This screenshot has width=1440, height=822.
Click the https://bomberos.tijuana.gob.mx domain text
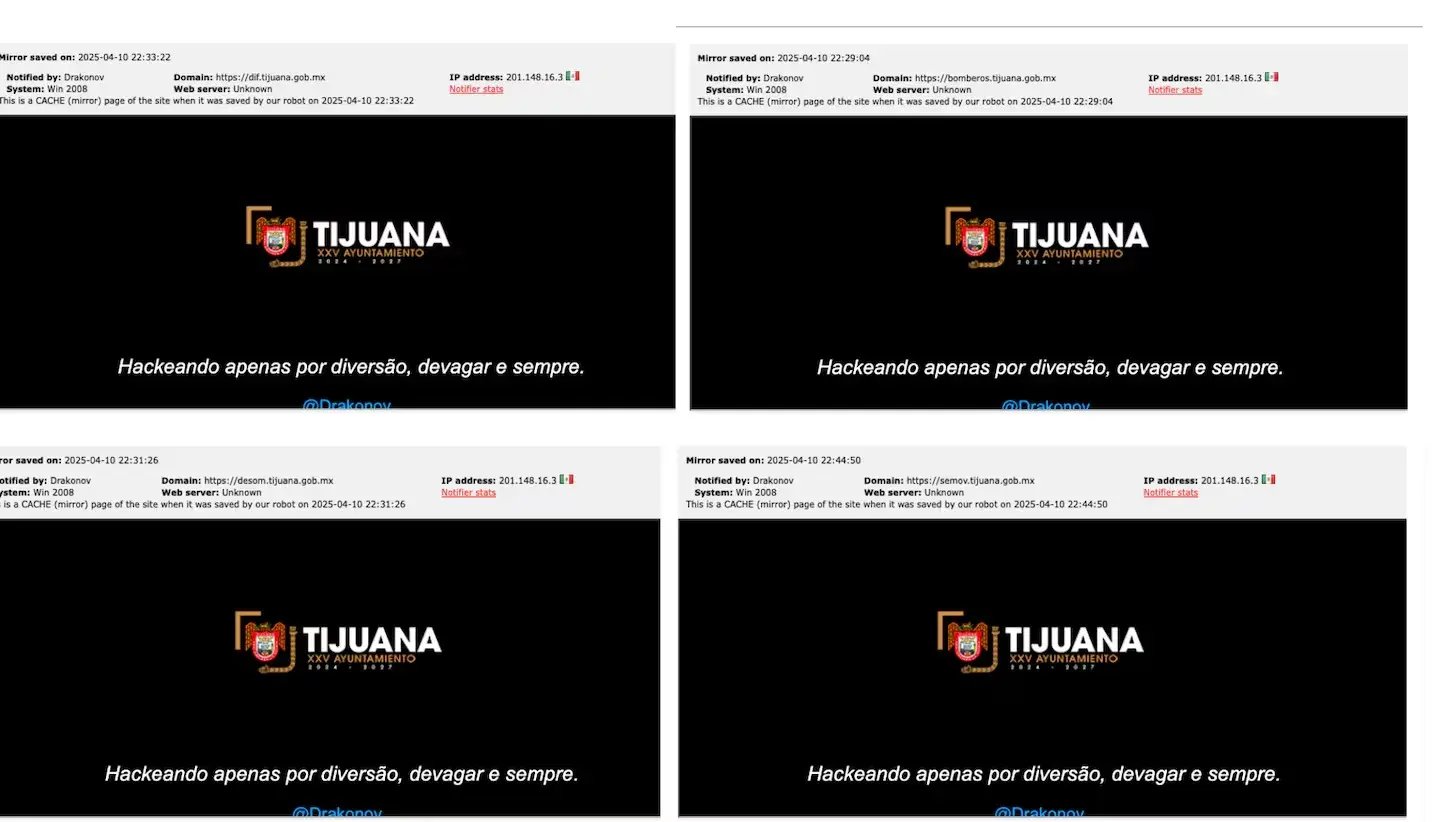(985, 78)
